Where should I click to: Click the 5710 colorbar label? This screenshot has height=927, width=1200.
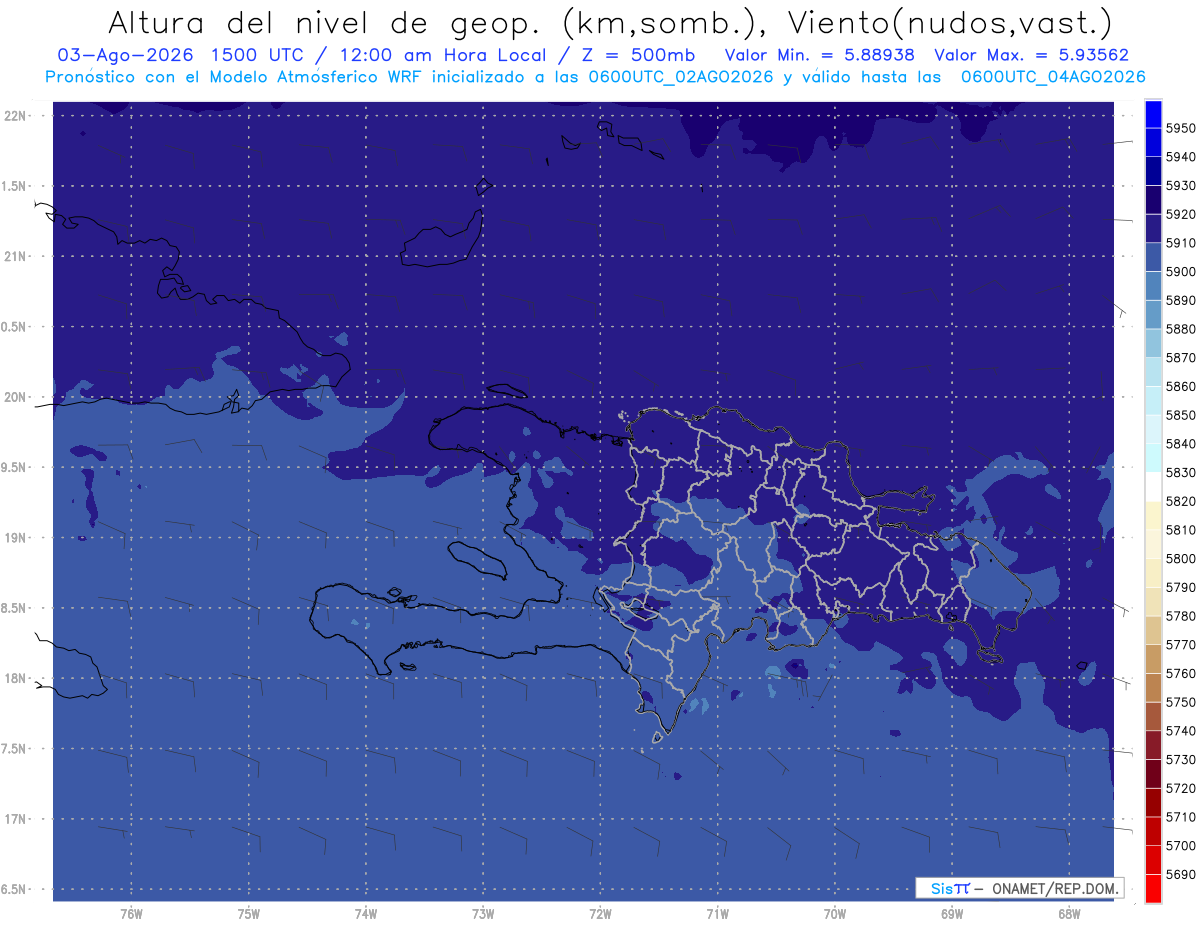[x=1181, y=817]
